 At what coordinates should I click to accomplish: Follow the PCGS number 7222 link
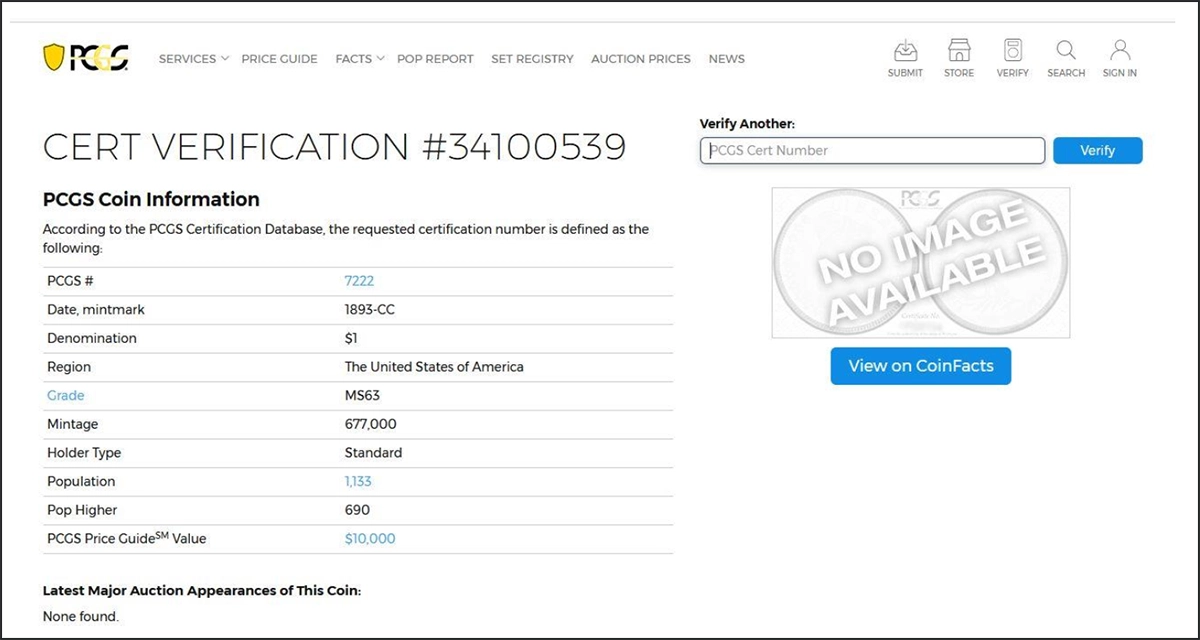tap(359, 281)
